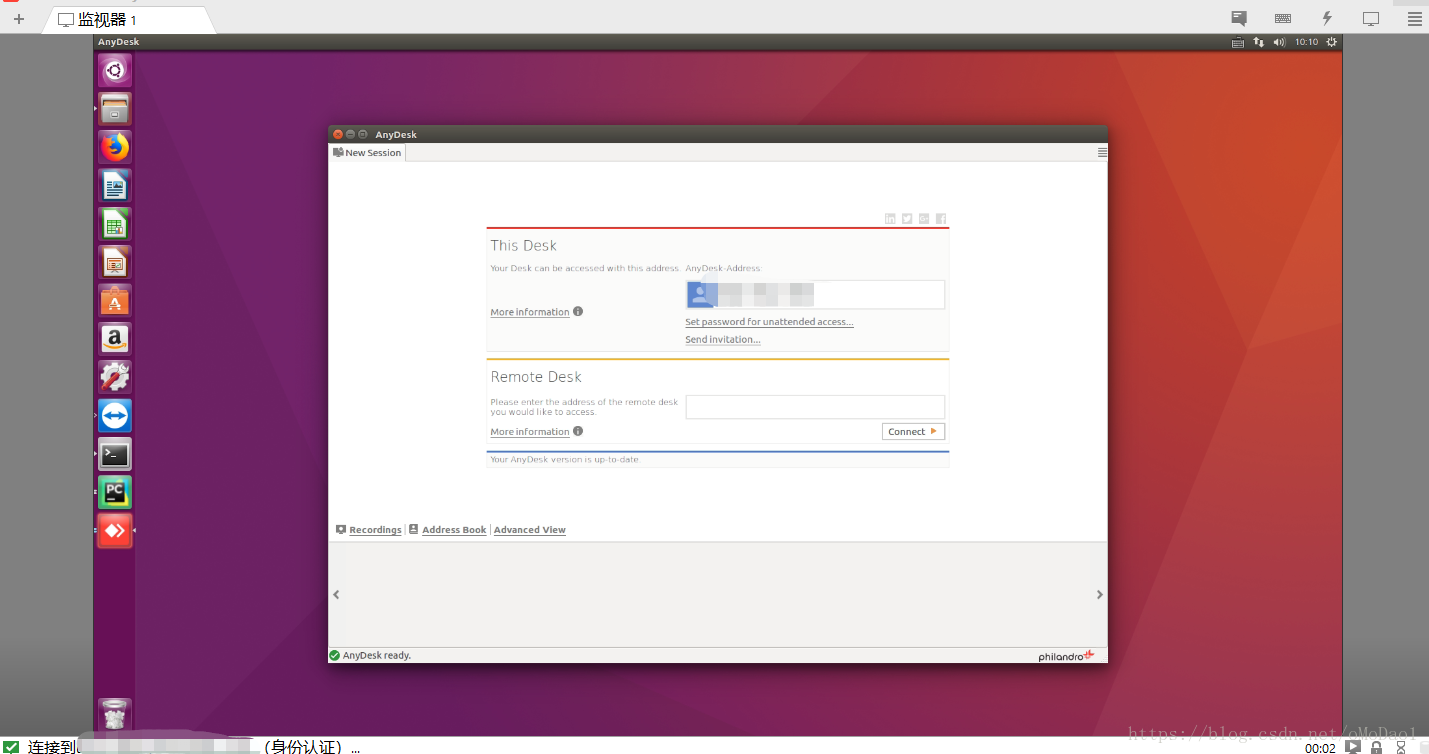The width and height of the screenshot is (1429, 754).
Task: Open the lightning actions icon in the outer toolbar
Action: click(1327, 18)
